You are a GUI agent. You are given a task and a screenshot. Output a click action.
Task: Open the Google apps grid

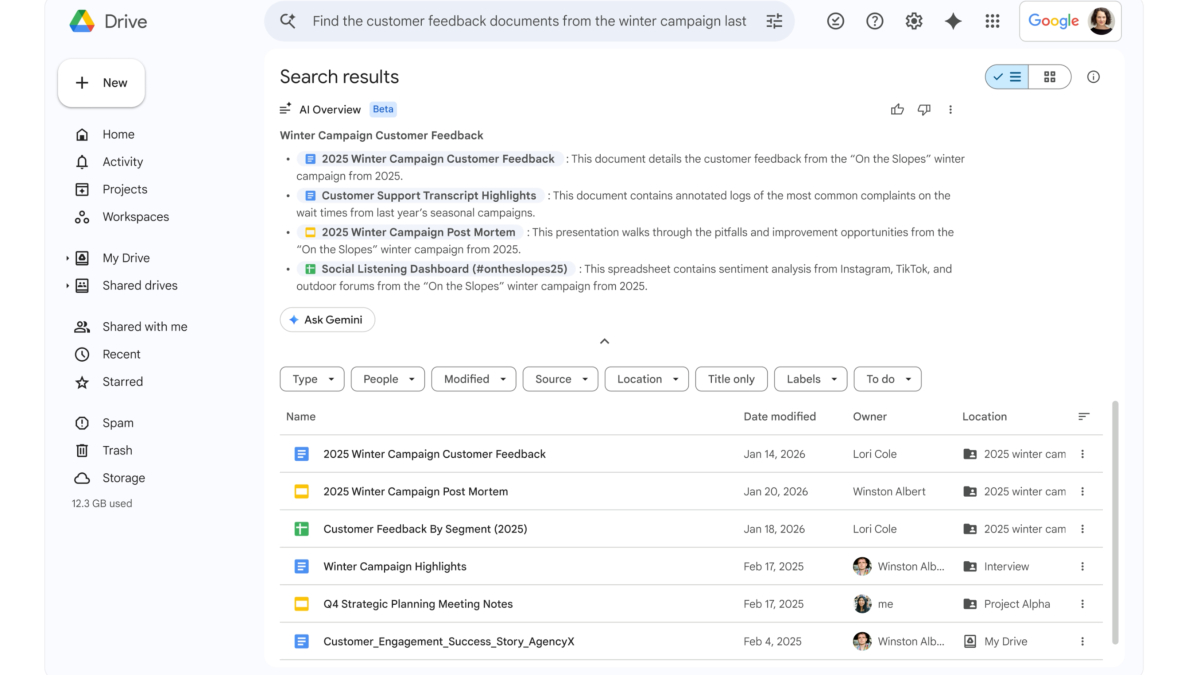[992, 20]
